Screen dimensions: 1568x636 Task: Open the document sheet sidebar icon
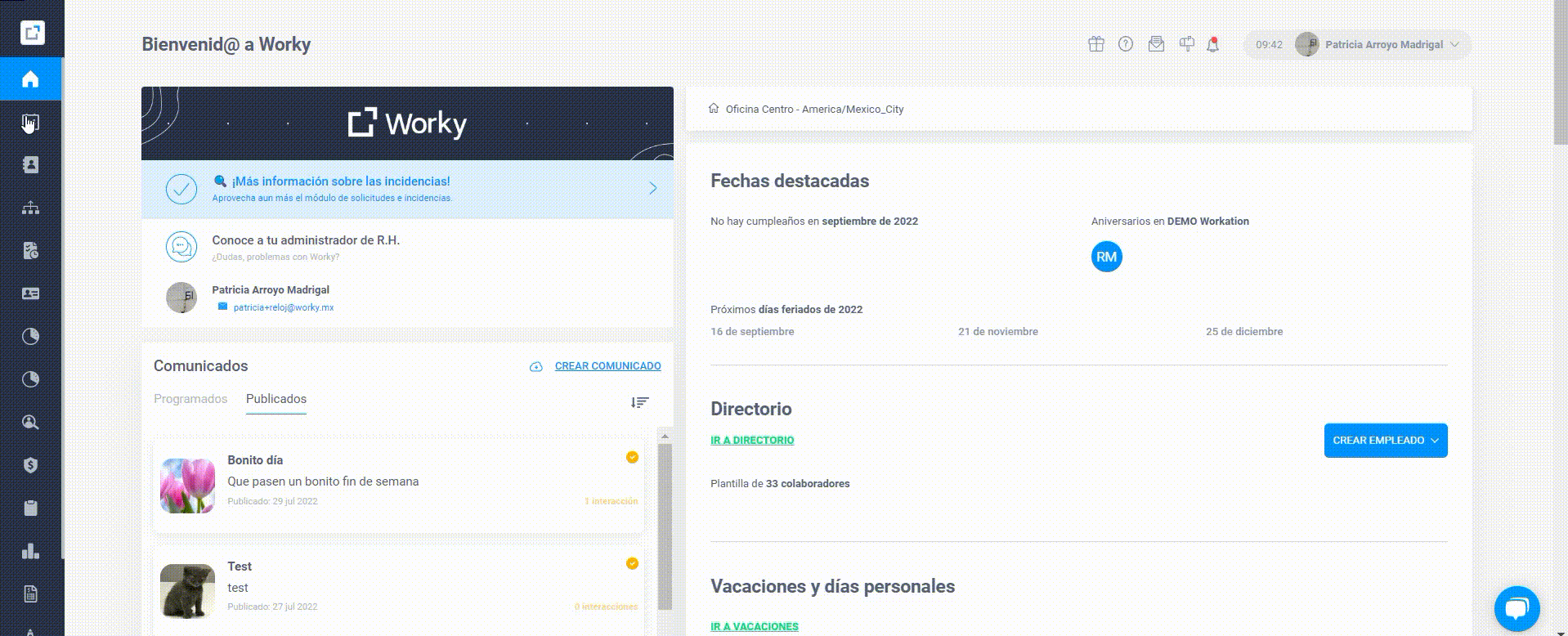[x=30, y=593]
